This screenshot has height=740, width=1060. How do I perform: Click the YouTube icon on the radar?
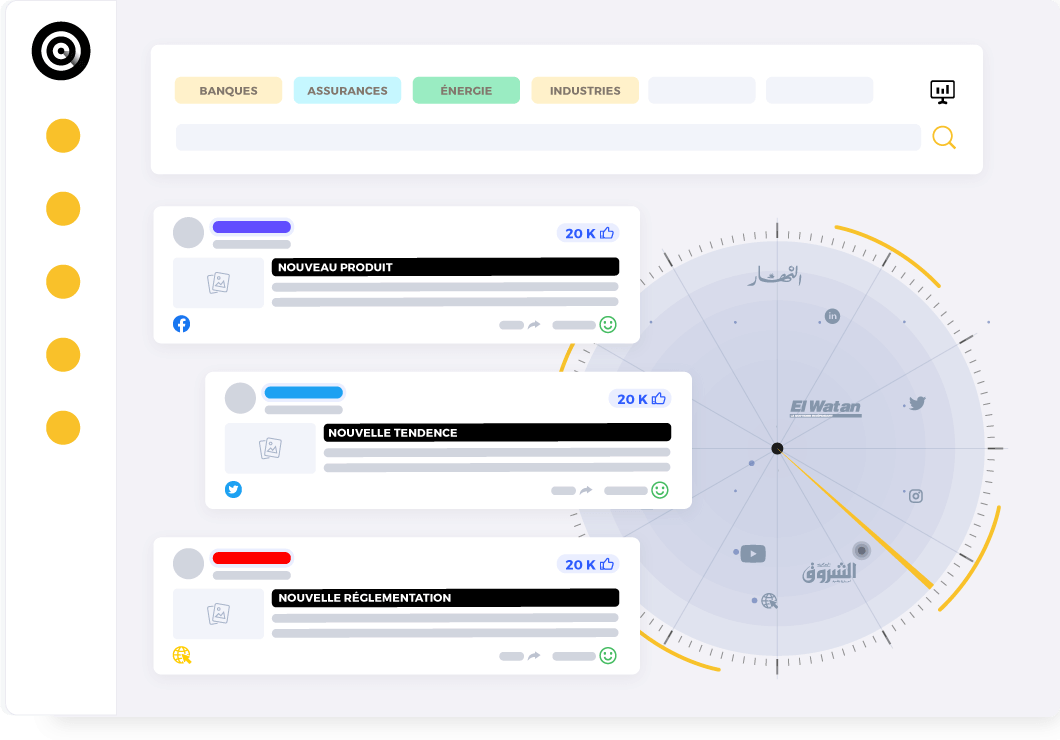click(x=753, y=553)
